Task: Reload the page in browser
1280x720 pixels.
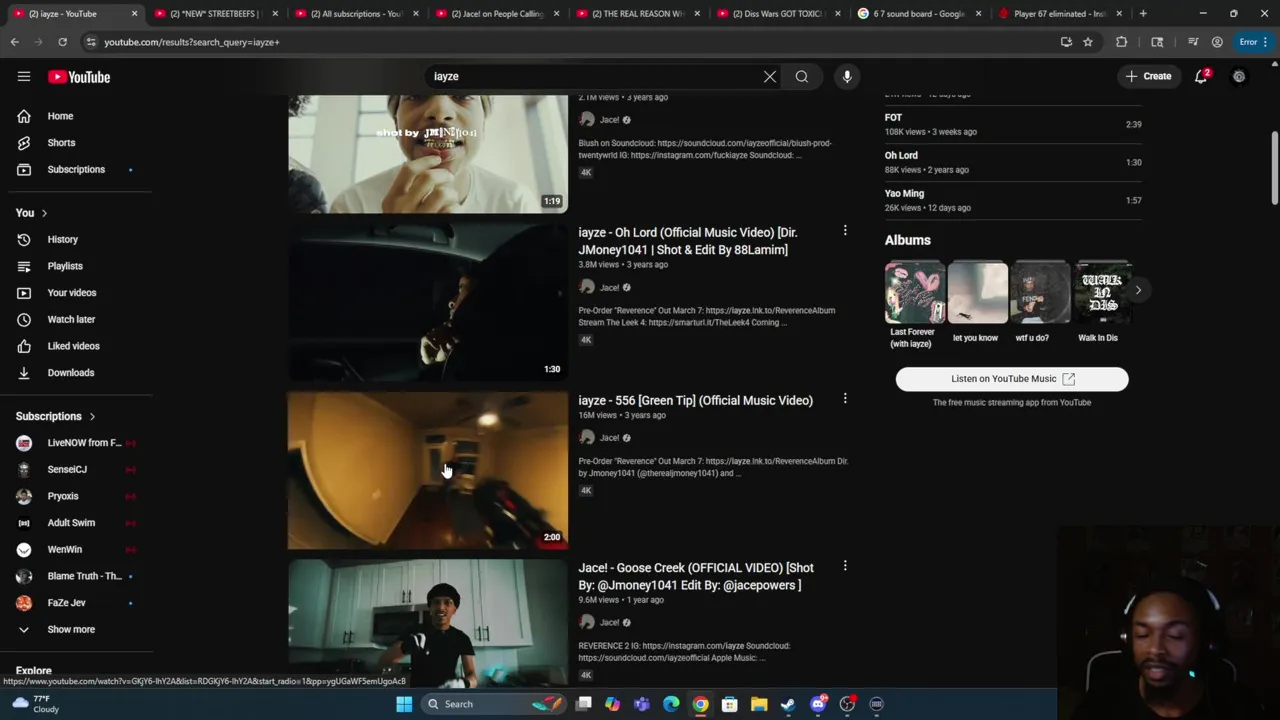Action: coord(62,42)
